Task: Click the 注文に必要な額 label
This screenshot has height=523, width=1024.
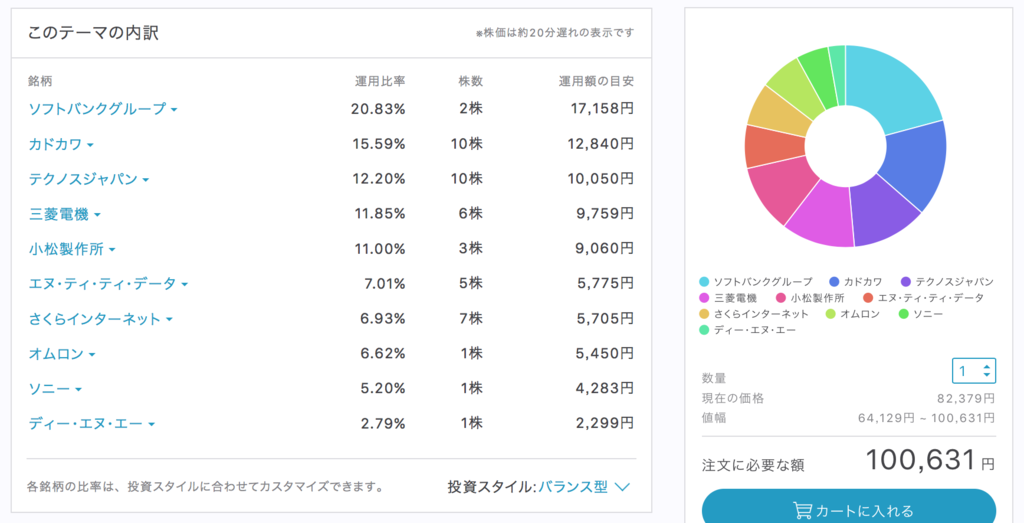Action: (753, 466)
